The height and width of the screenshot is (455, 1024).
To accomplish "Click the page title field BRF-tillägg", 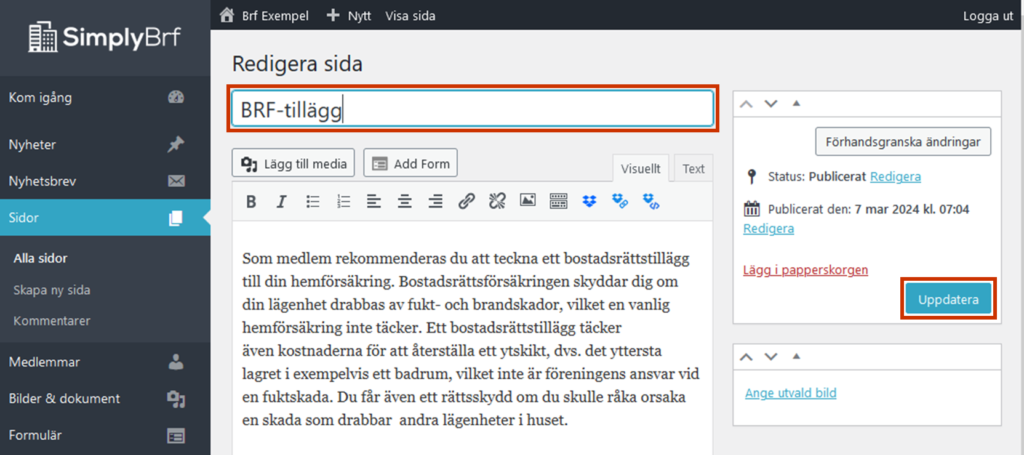I will tap(472, 109).
